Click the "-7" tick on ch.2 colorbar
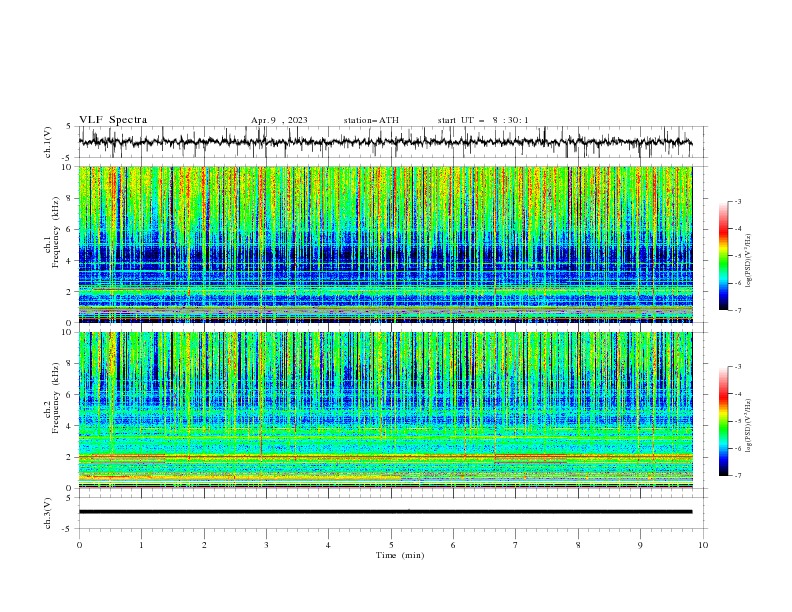This screenshot has width=792, height=612. pyautogui.click(x=737, y=475)
